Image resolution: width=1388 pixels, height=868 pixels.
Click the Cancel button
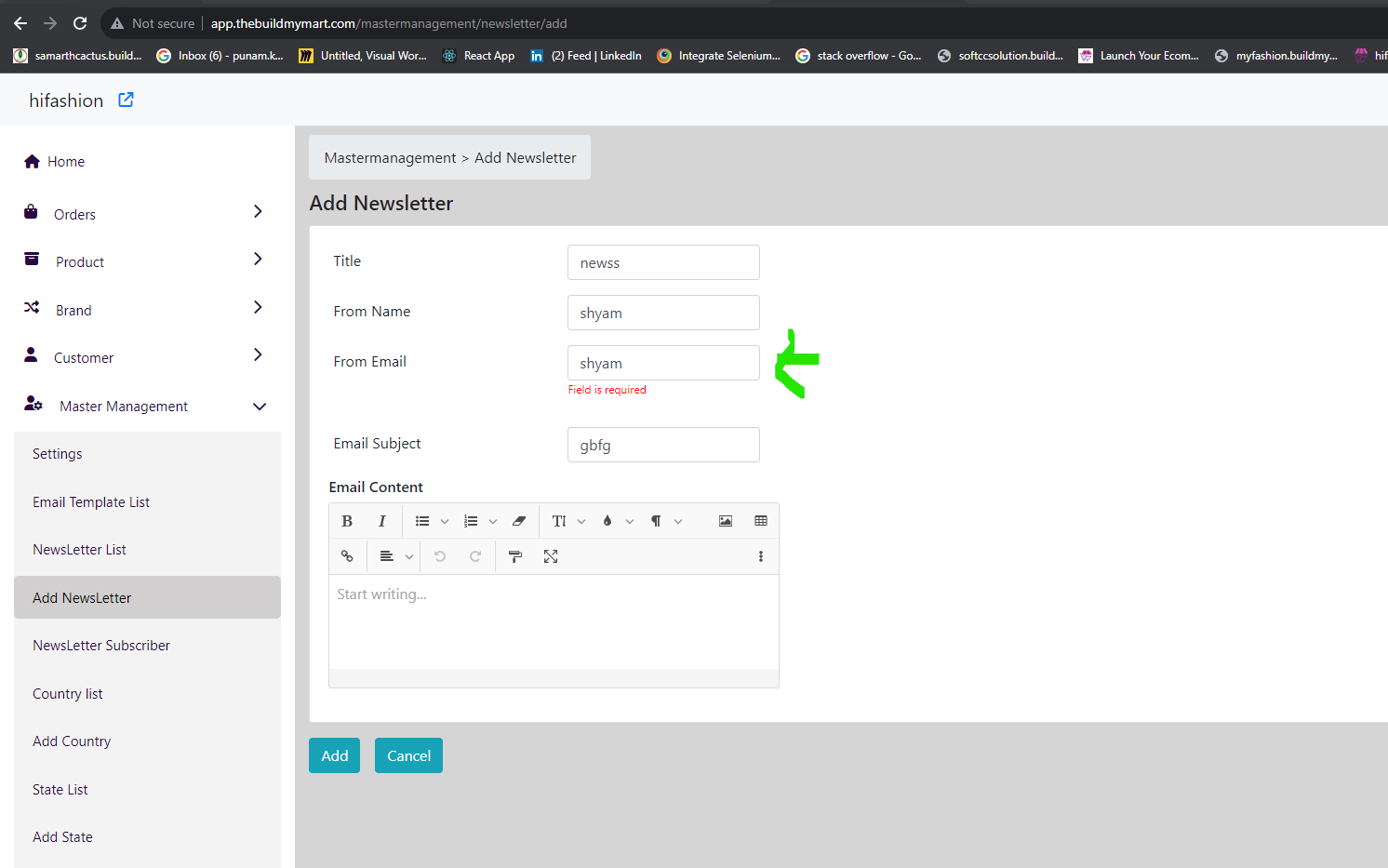pyautogui.click(x=408, y=755)
